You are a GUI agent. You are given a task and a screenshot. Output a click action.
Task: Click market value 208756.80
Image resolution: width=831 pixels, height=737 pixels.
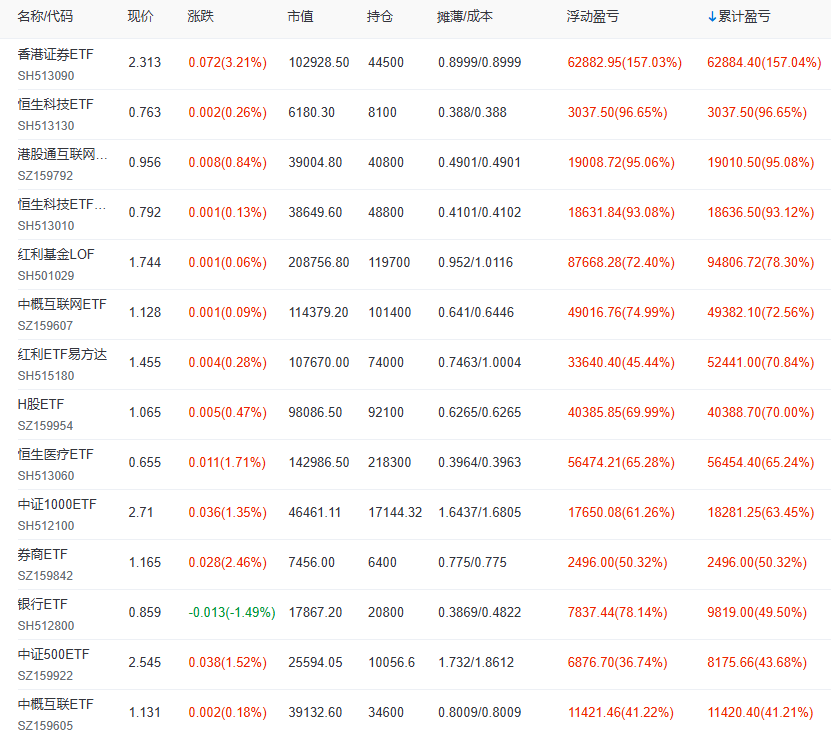tap(319, 262)
